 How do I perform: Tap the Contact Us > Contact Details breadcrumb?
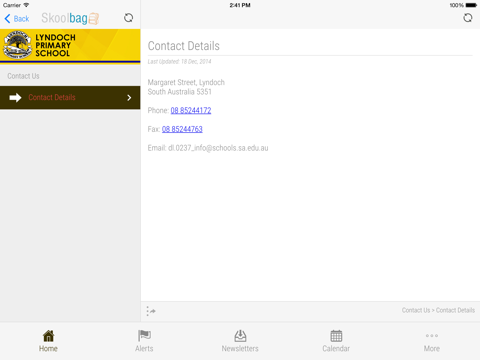[438, 310]
